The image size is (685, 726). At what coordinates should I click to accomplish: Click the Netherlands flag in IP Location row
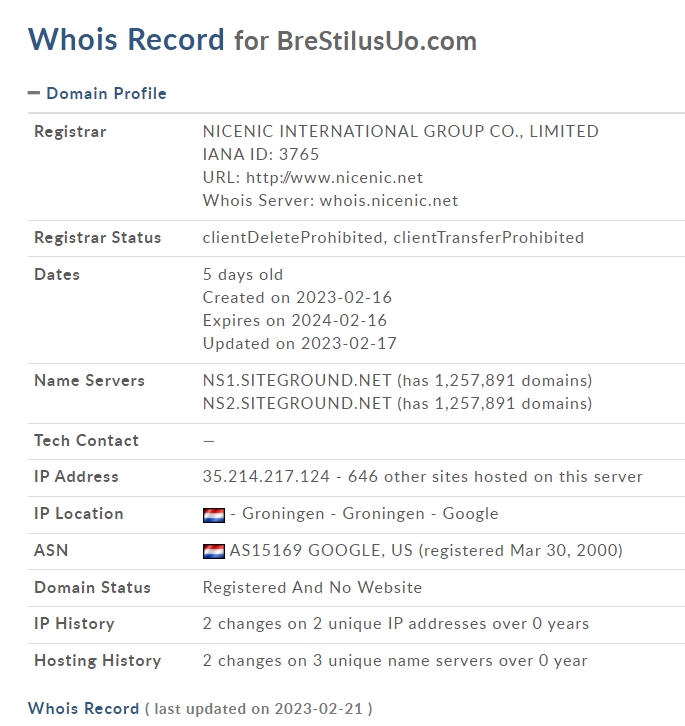214,515
